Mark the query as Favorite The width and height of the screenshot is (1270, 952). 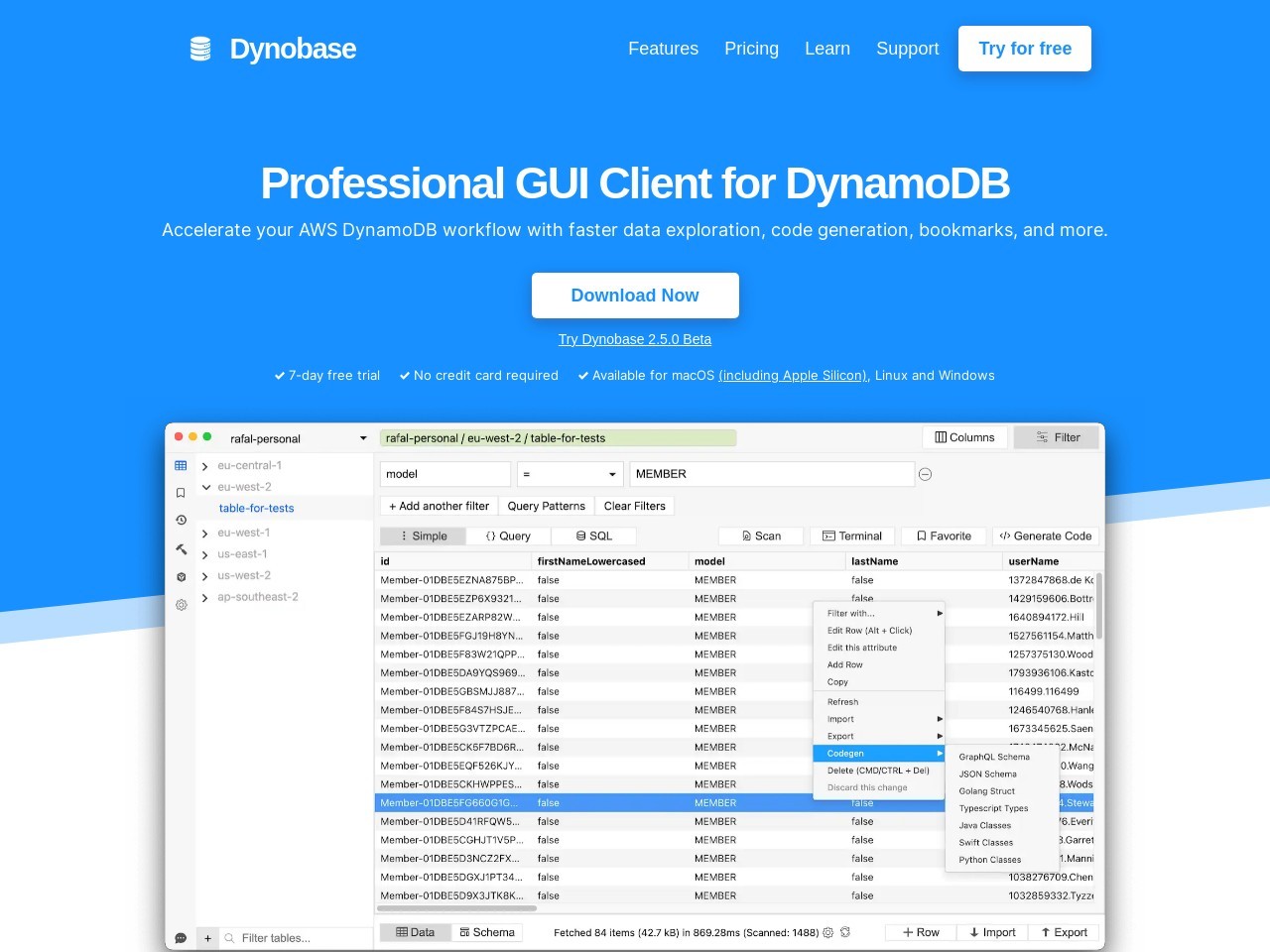(944, 535)
